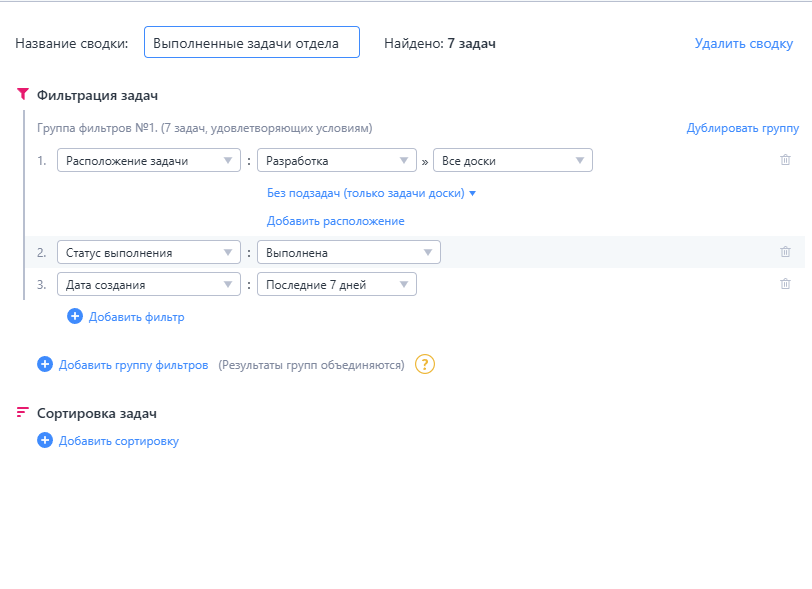Remove the Статус выполнения filter with trash icon
The width and height of the screenshot is (812, 589).
(x=787, y=251)
